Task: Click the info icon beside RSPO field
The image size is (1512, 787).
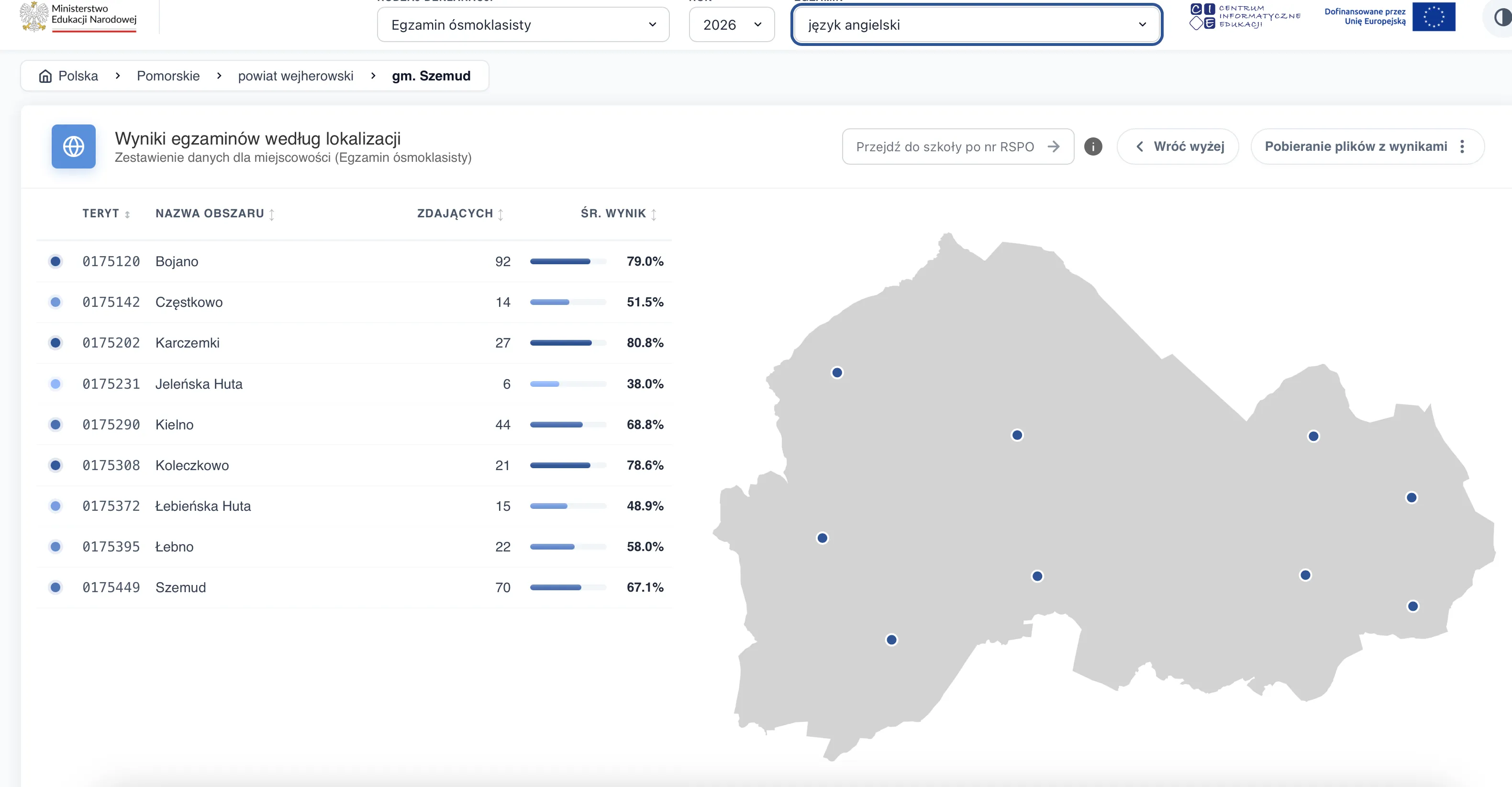Action: tap(1093, 146)
